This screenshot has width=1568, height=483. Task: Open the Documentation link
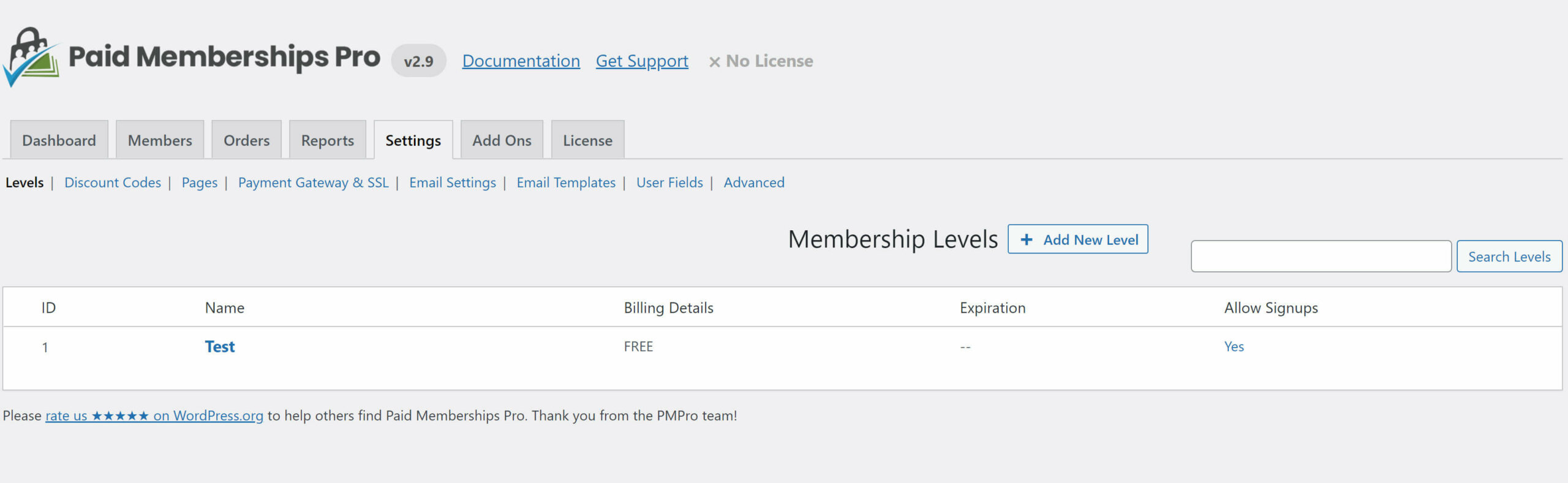pyautogui.click(x=521, y=61)
